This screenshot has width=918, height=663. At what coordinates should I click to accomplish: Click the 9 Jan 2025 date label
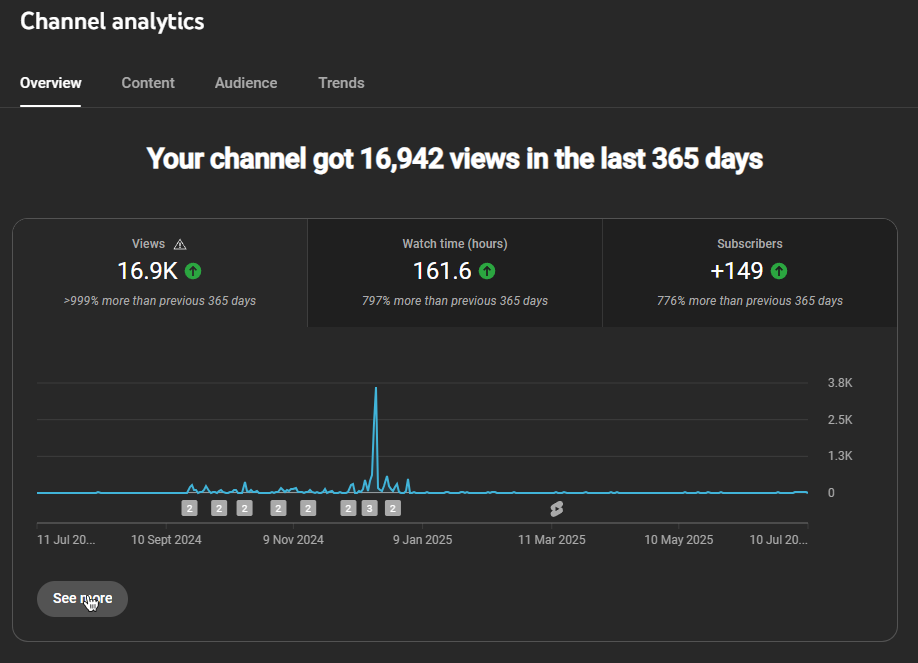[422, 540]
